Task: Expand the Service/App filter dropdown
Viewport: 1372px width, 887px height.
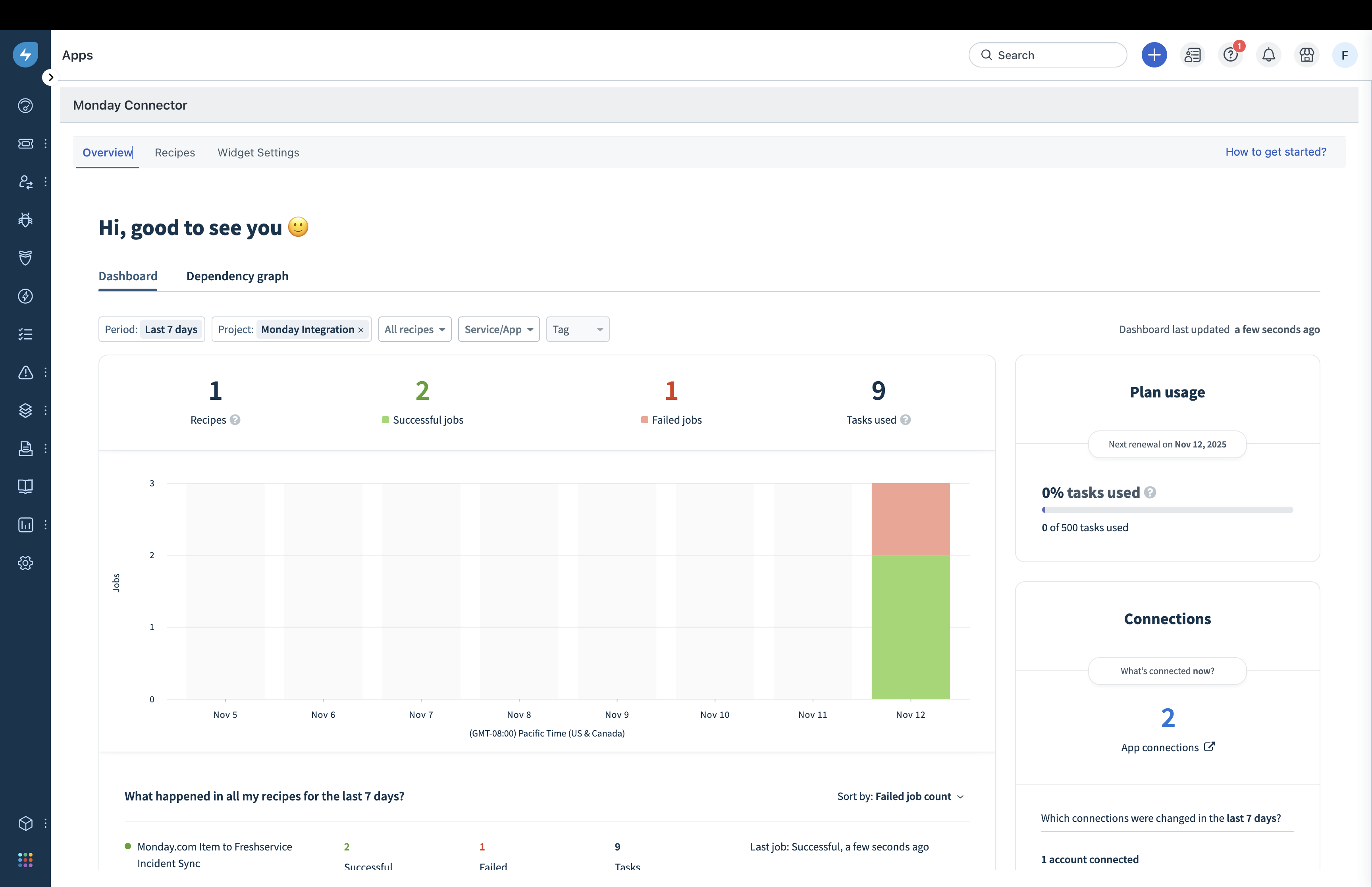Action: click(499, 330)
